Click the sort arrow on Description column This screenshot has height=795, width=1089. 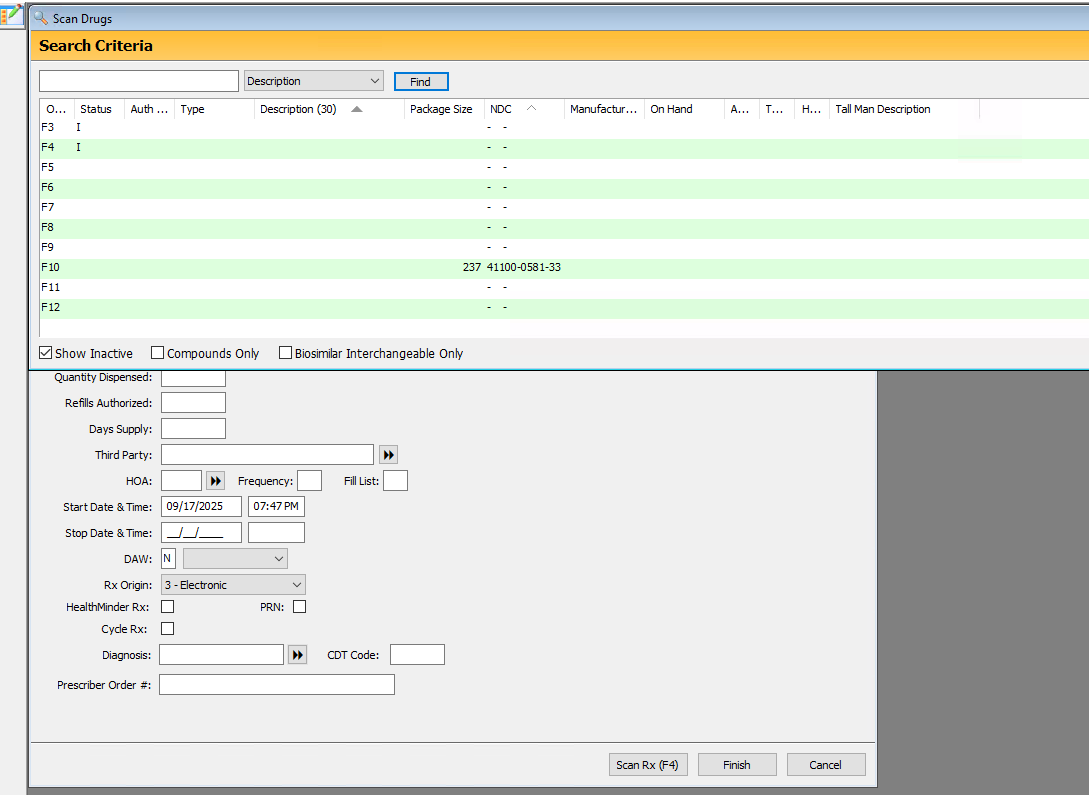click(x=357, y=109)
